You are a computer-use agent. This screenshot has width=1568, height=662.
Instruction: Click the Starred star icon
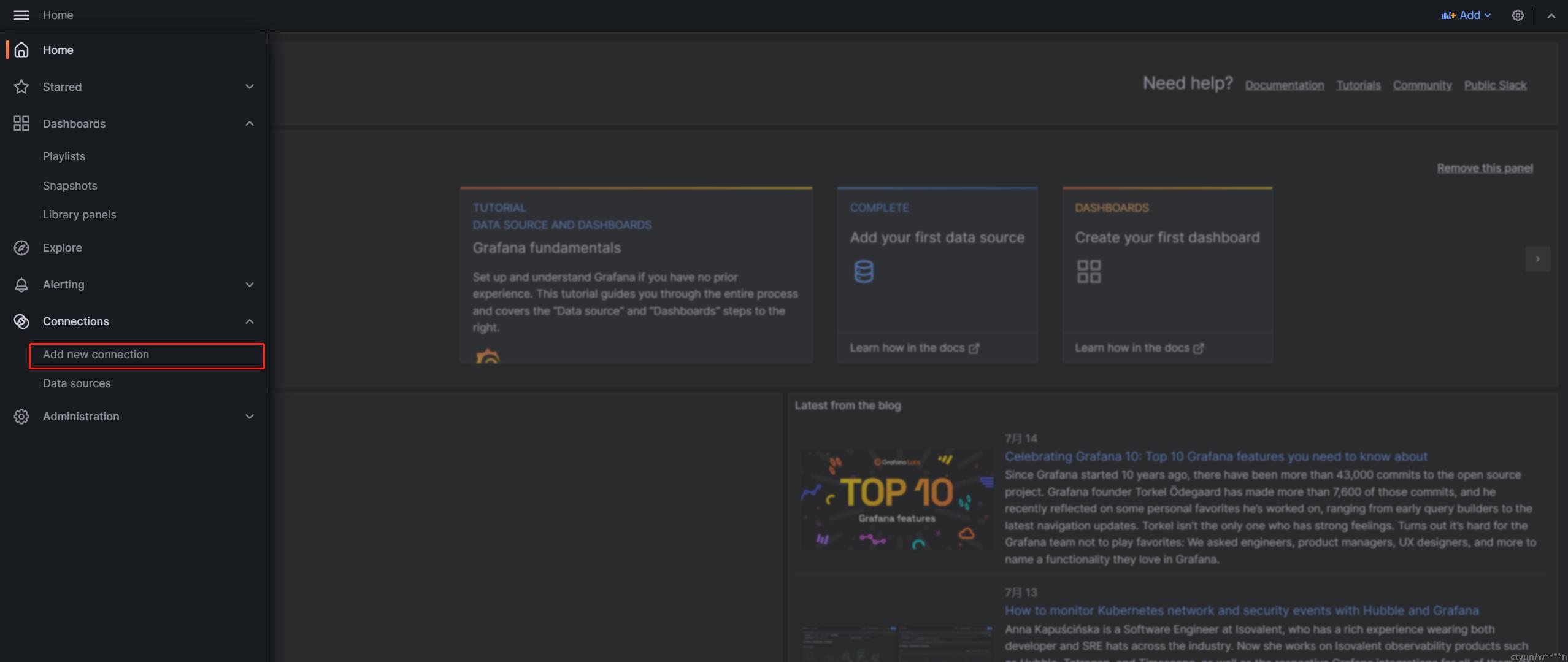[x=21, y=87]
